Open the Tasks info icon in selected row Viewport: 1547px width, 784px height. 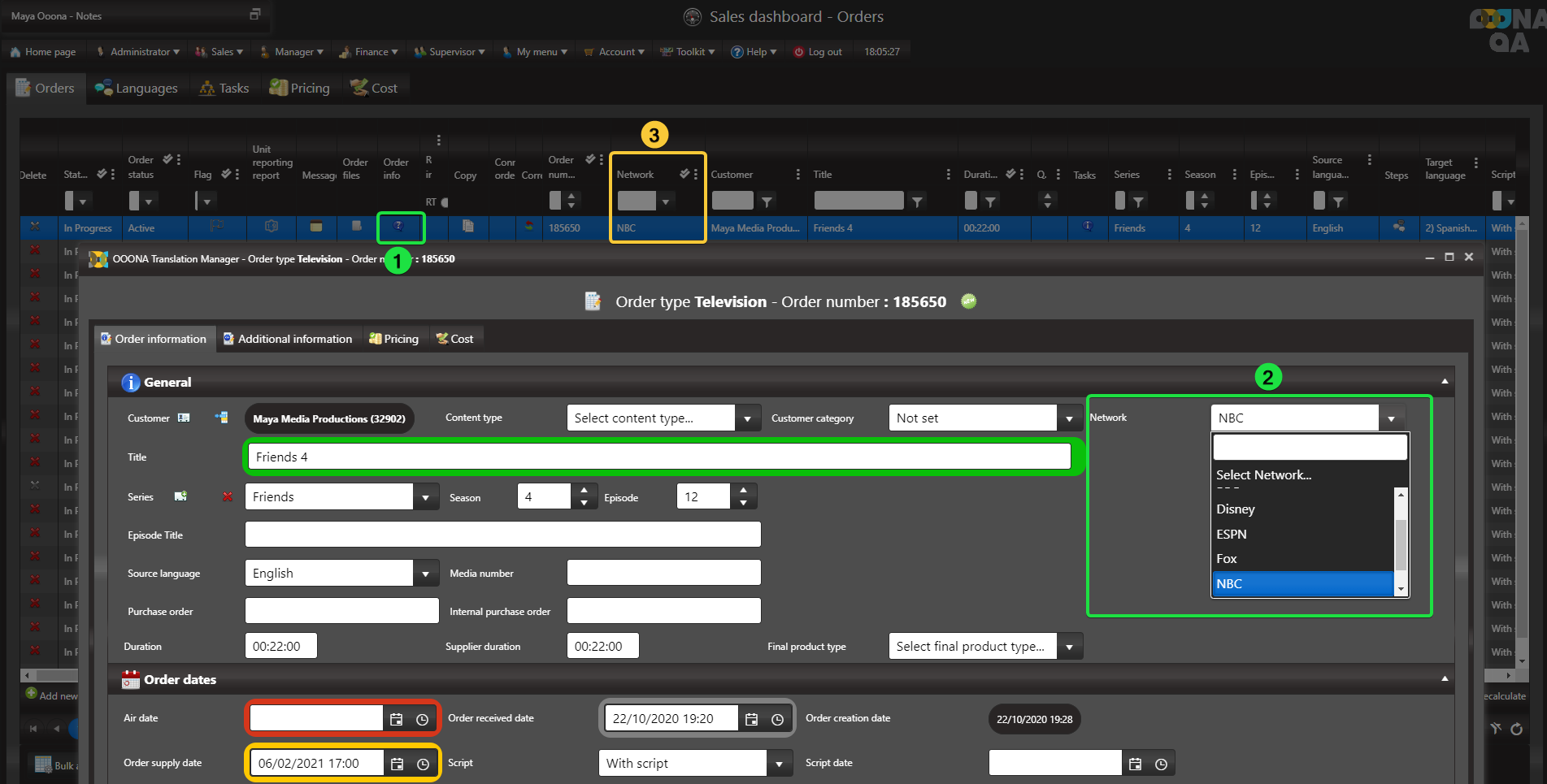click(x=1087, y=227)
